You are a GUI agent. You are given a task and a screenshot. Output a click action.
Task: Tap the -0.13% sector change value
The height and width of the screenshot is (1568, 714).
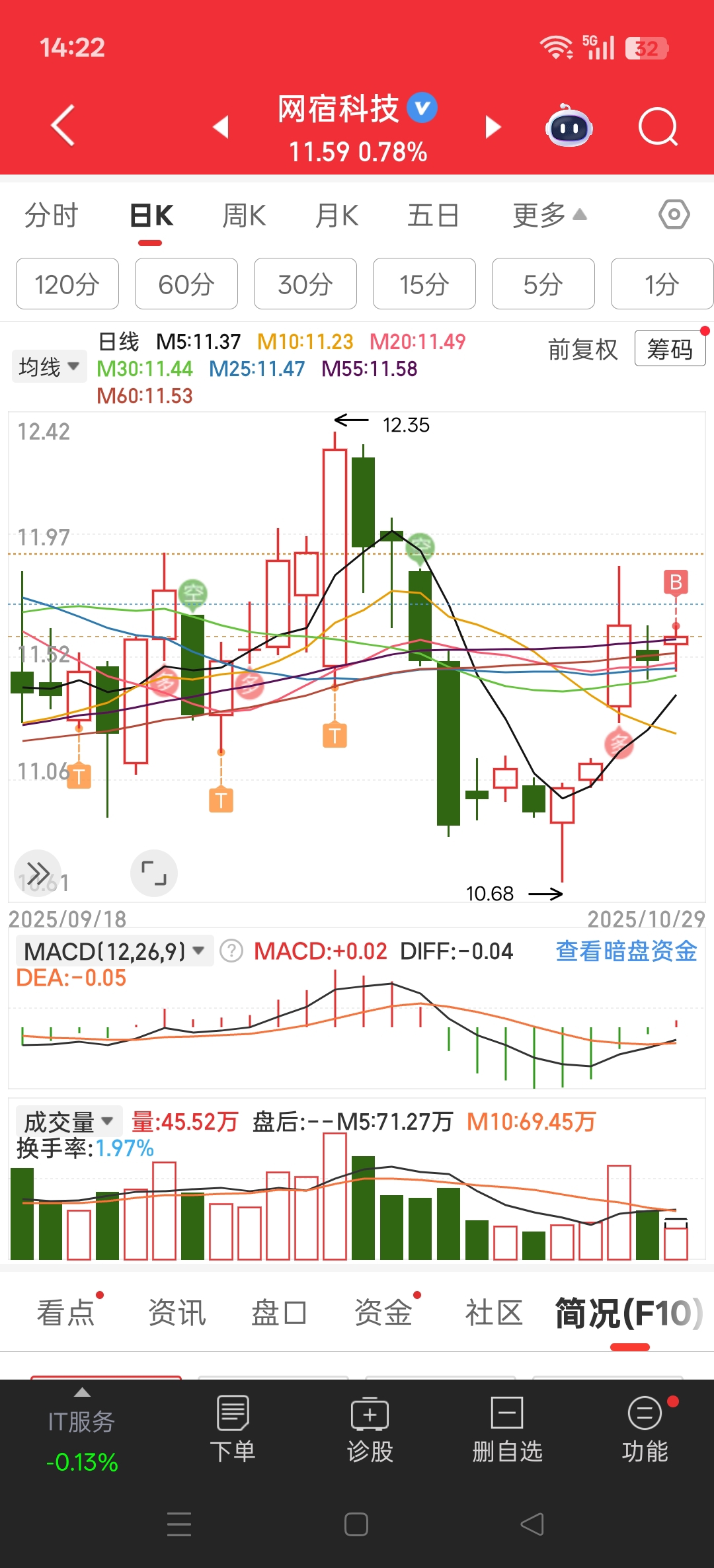(82, 1462)
